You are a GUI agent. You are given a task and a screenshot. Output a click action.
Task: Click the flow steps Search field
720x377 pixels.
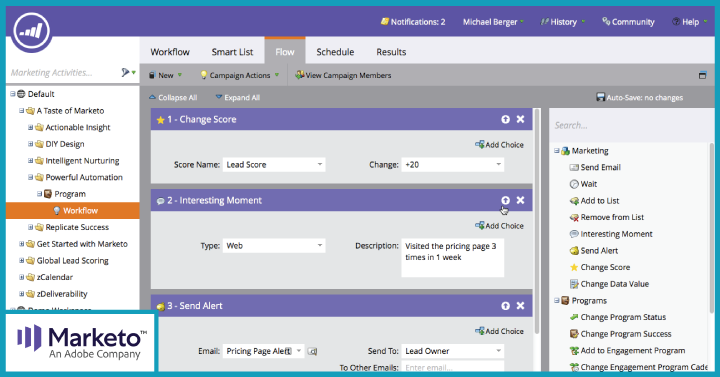click(x=629, y=125)
